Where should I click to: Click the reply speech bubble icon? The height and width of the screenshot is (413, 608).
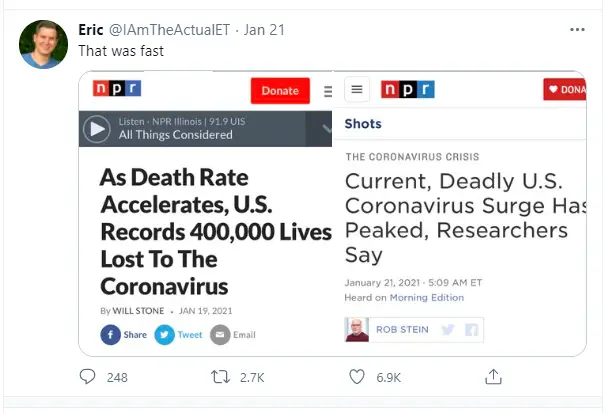pos(87,377)
